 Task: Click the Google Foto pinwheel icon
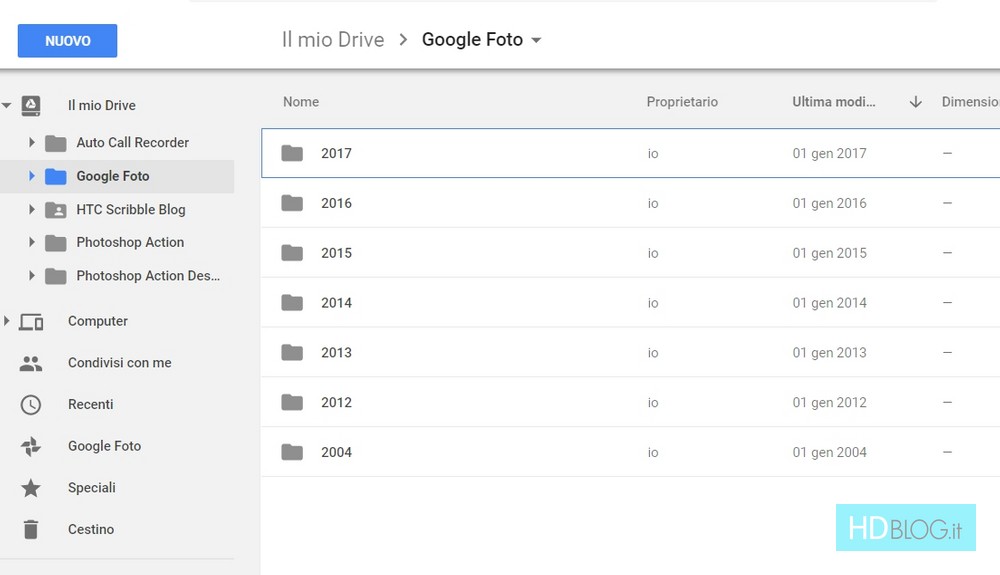[x=31, y=446]
